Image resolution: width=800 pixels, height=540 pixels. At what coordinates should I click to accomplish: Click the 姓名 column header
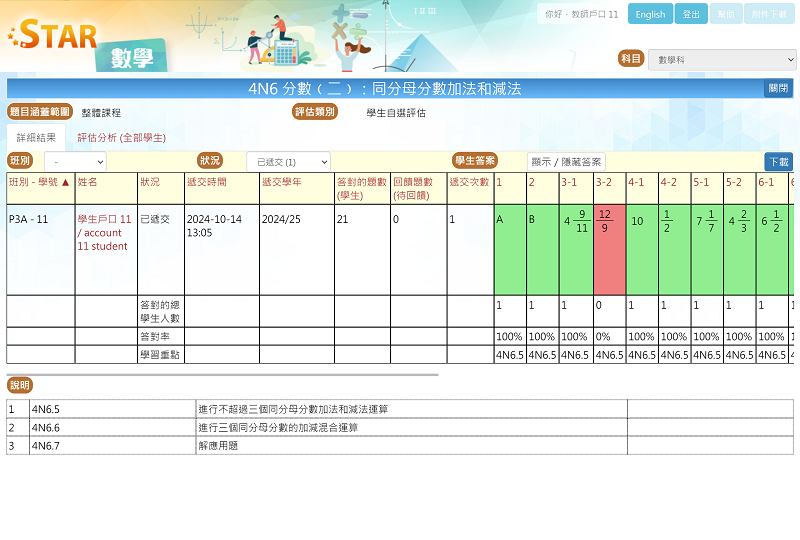88,183
